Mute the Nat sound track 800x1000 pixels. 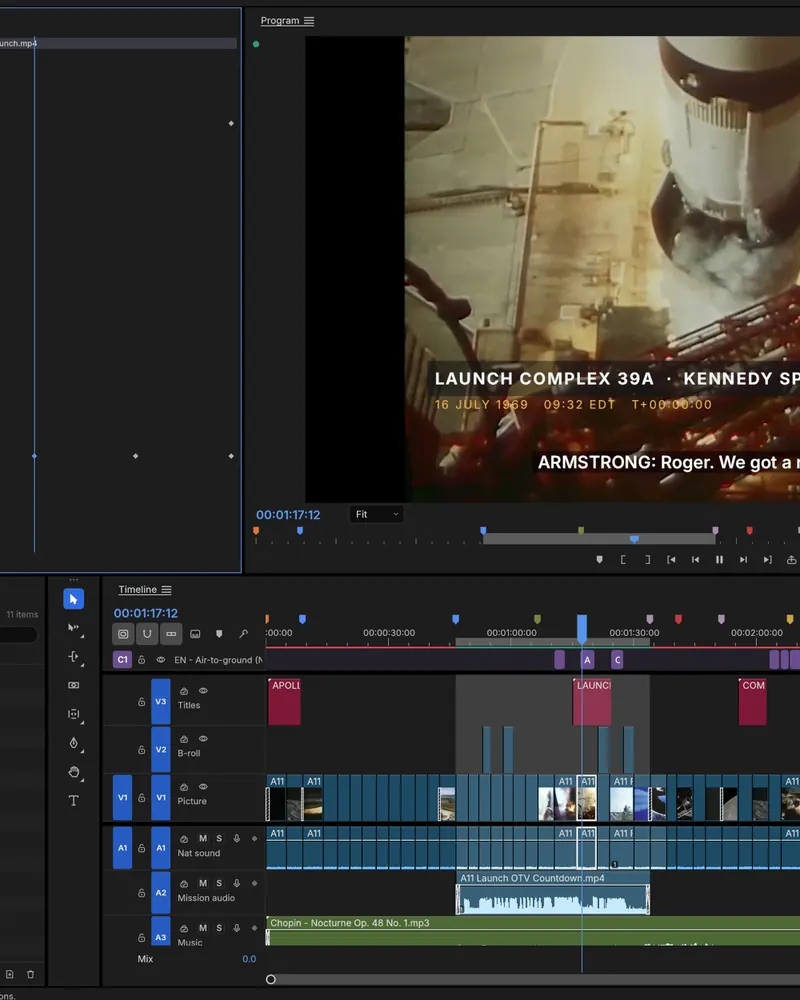[x=203, y=838]
